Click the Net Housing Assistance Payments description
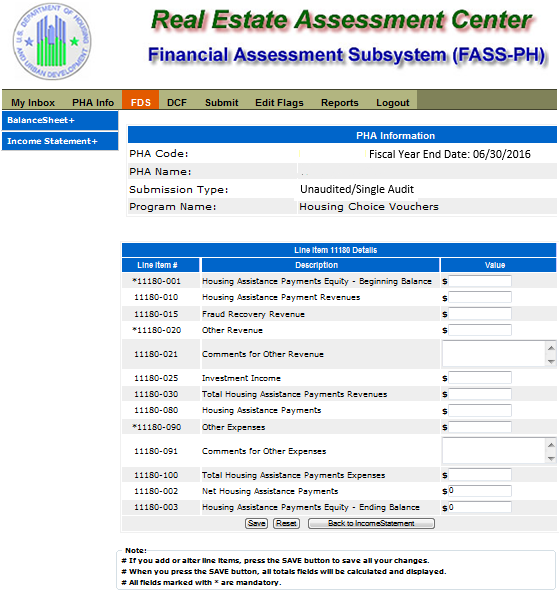The height and width of the screenshot is (595, 559). point(270,491)
